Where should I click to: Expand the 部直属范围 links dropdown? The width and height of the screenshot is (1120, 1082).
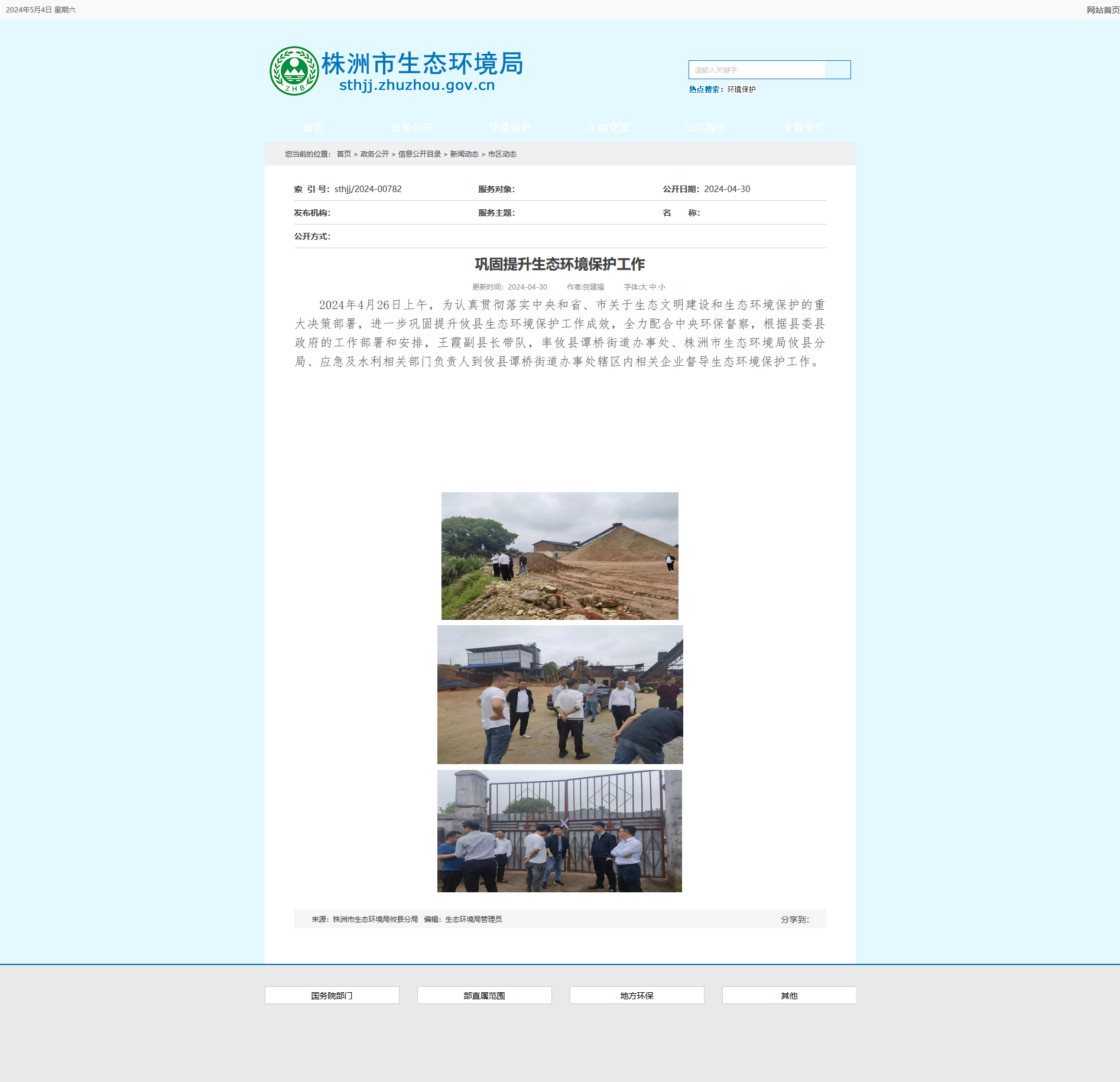485,995
